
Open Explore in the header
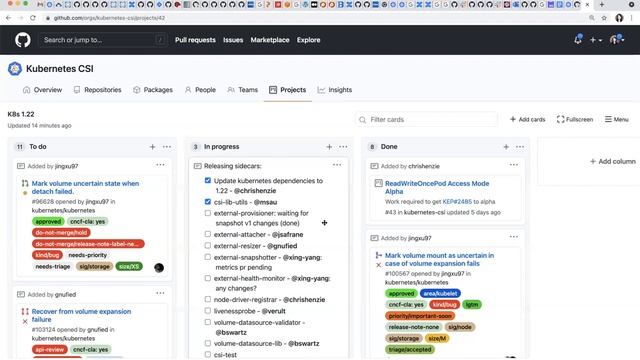click(309, 40)
